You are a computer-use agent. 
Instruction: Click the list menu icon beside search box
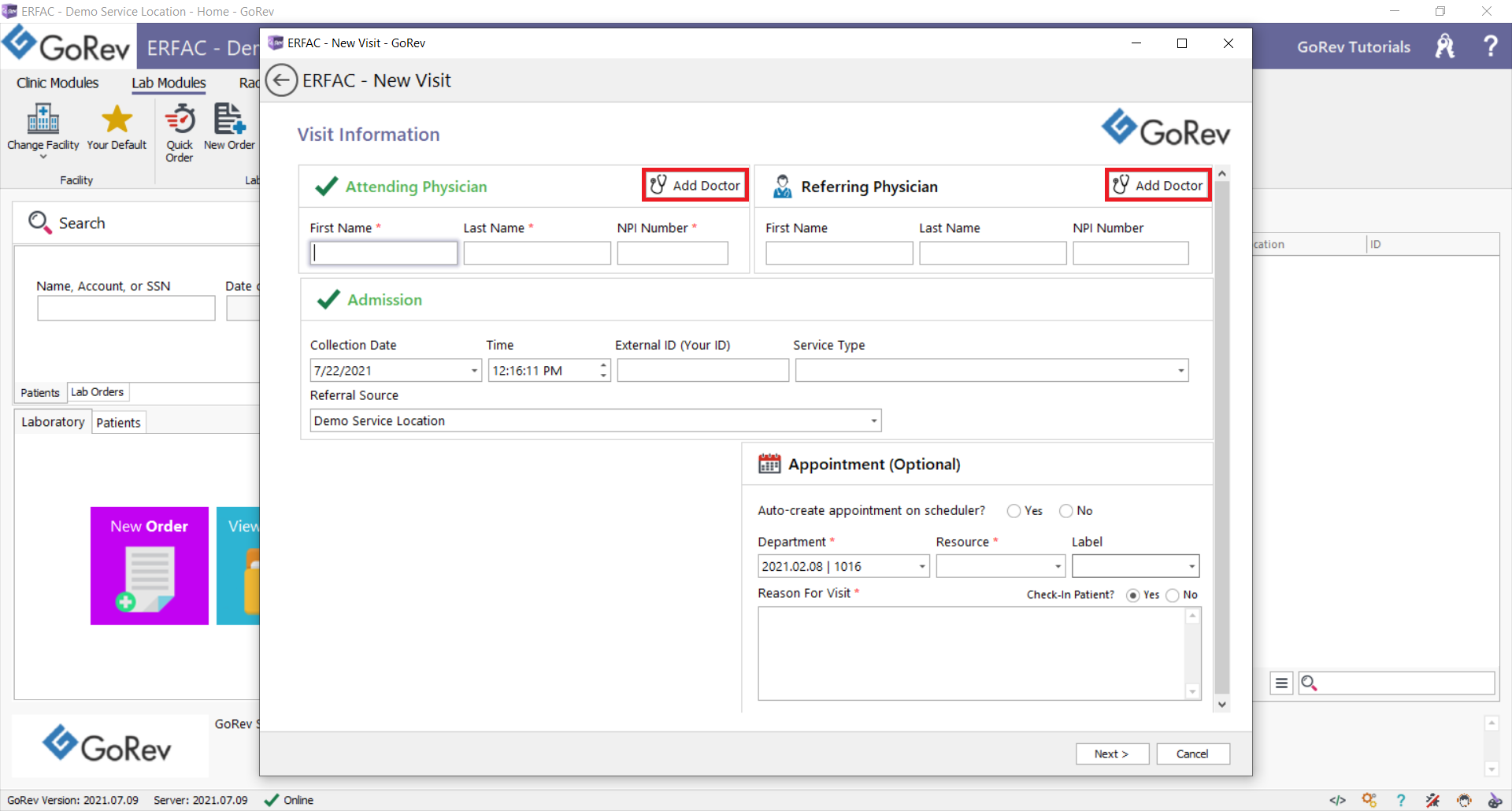[x=1281, y=683]
